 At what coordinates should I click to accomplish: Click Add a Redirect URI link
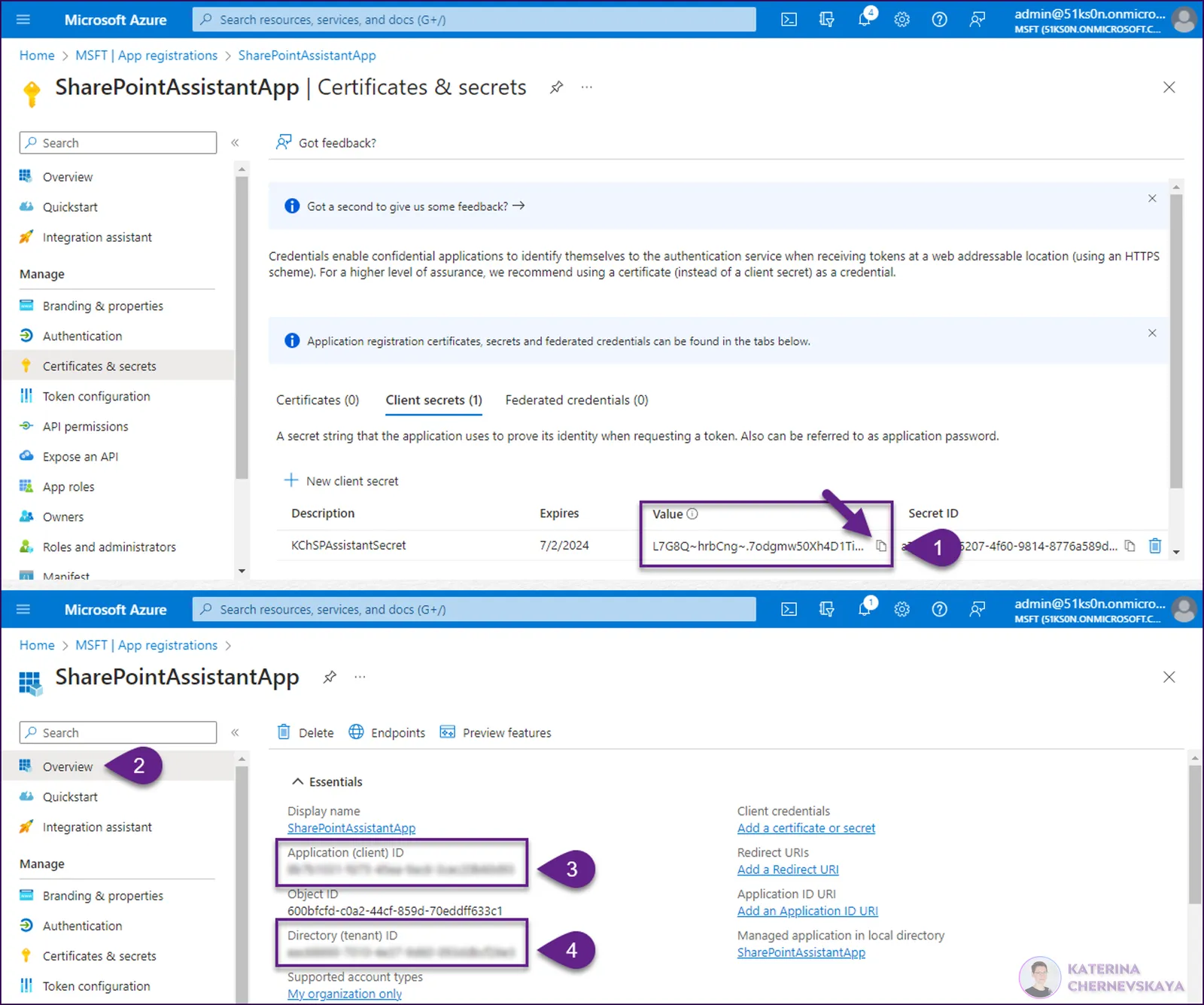(788, 869)
